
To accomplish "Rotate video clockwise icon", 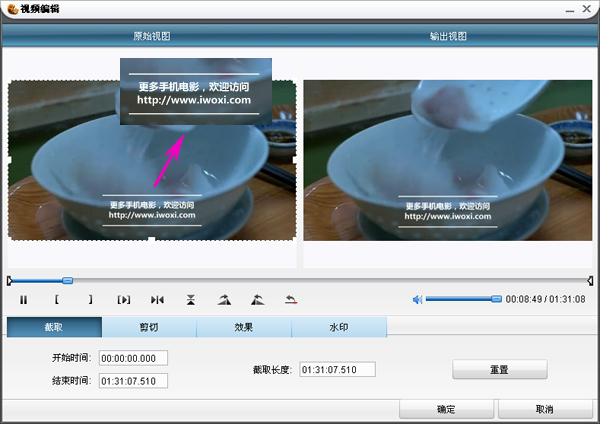I will pyautogui.click(x=224, y=300).
